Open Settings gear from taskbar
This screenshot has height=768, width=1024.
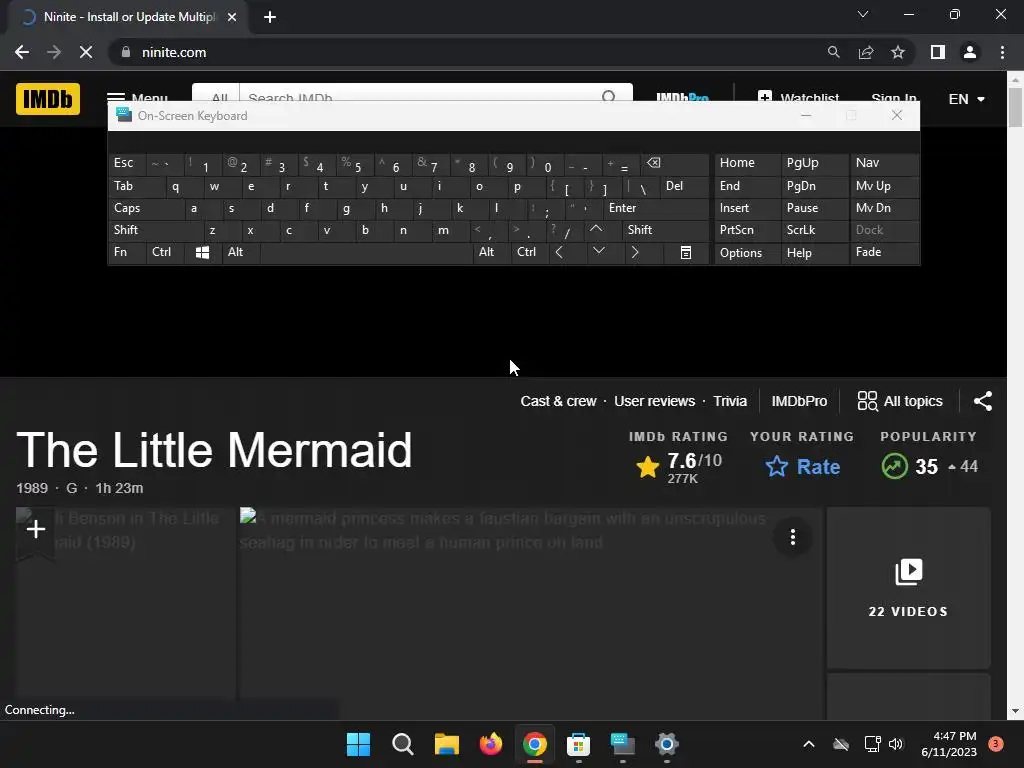667,744
